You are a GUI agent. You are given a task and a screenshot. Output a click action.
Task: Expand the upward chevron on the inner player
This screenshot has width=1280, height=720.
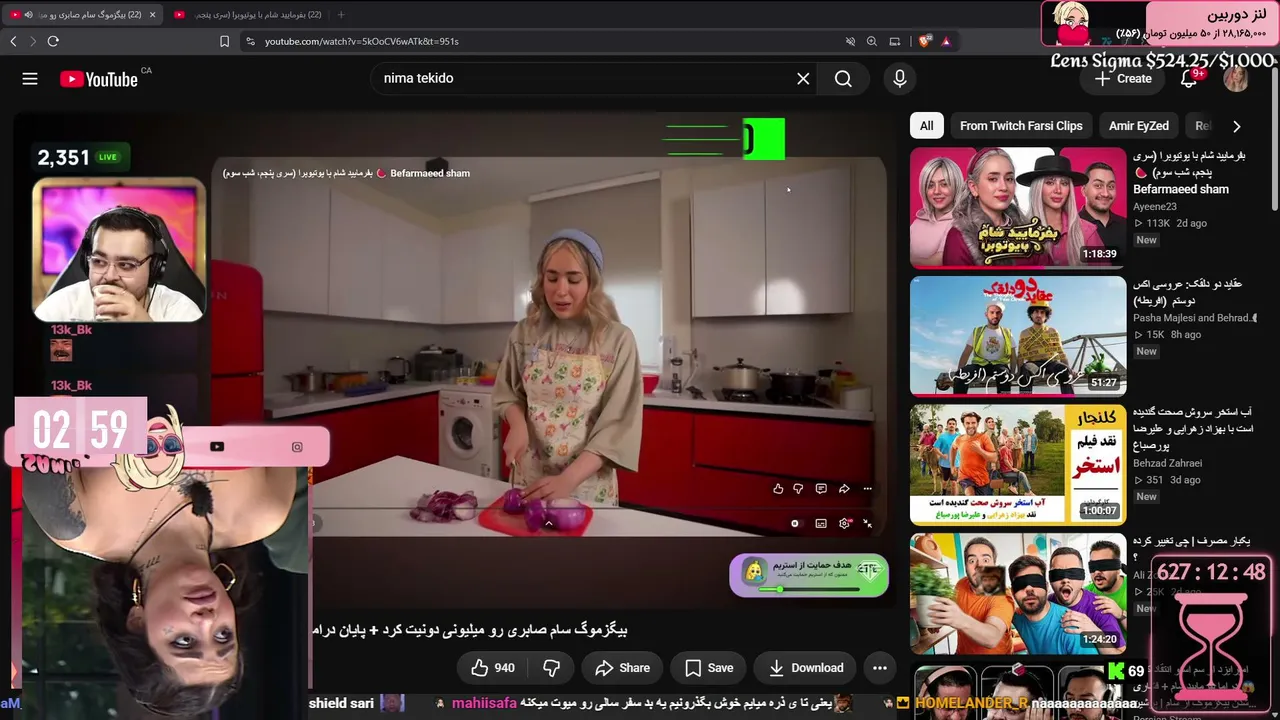(548, 523)
